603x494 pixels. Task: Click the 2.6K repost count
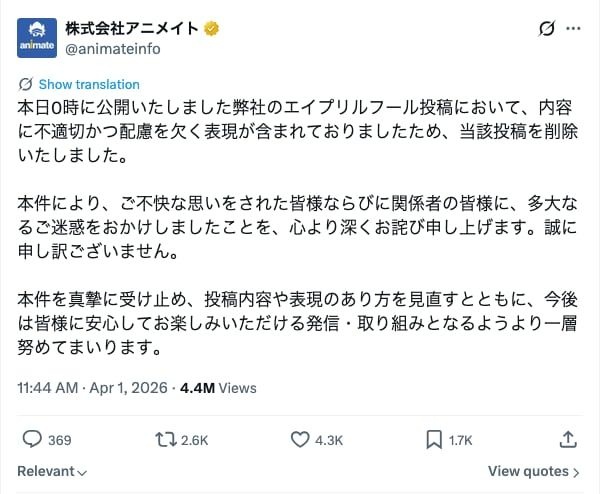click(x=195, y=440)
